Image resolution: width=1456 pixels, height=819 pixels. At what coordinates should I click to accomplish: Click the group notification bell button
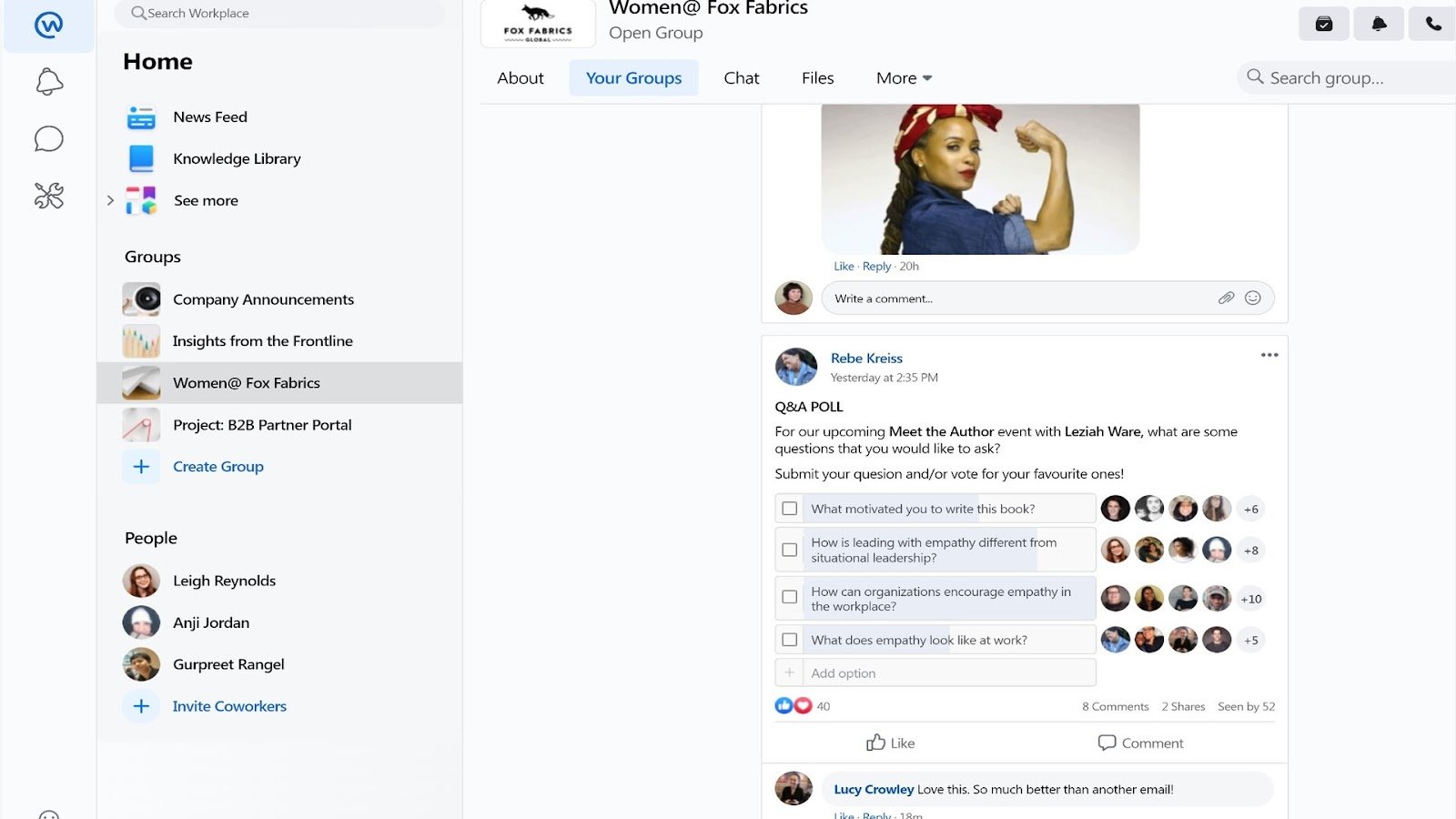pos(1379,24)
